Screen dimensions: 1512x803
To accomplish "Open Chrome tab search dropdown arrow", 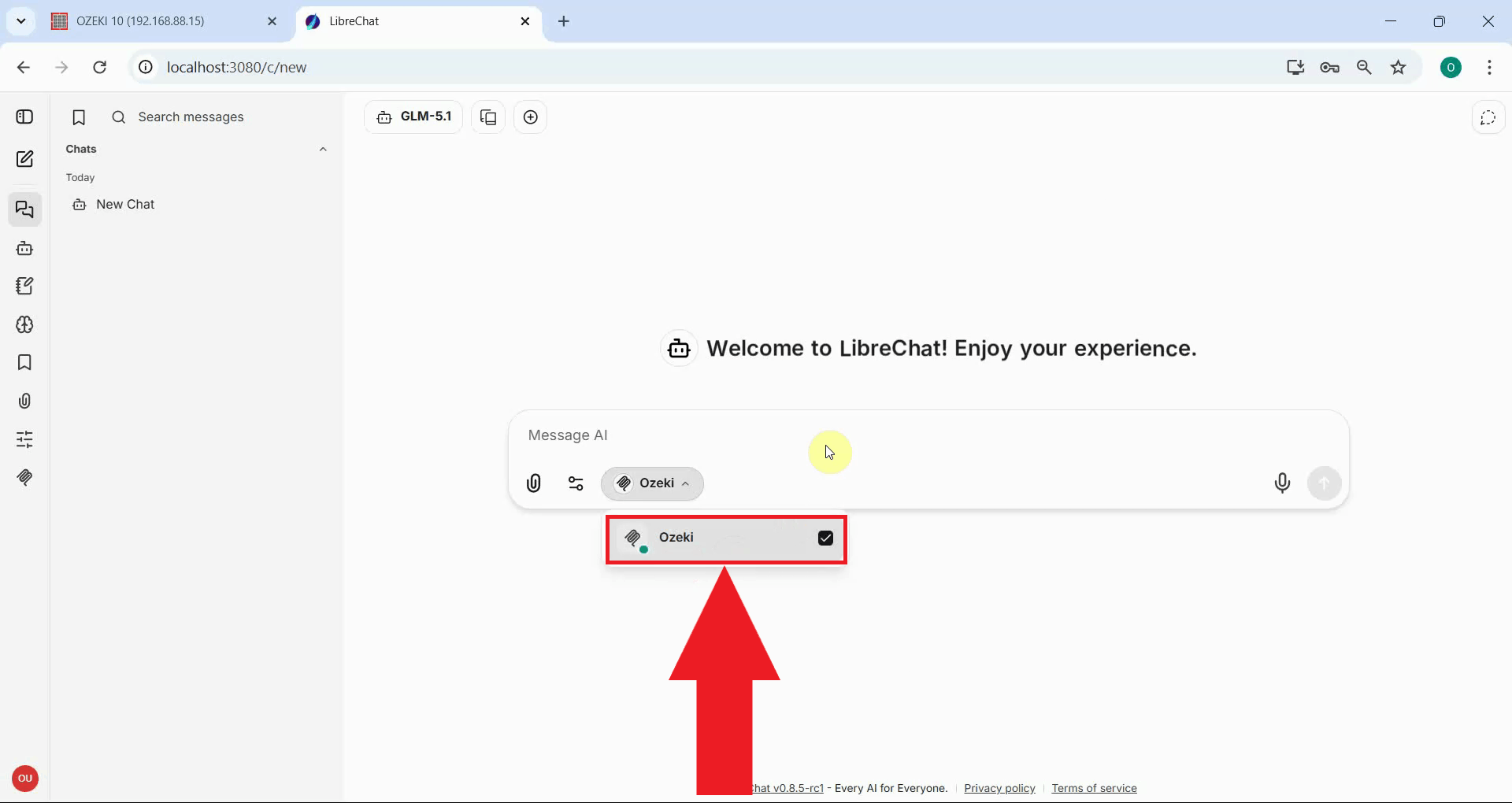I will tap(21, 21).
